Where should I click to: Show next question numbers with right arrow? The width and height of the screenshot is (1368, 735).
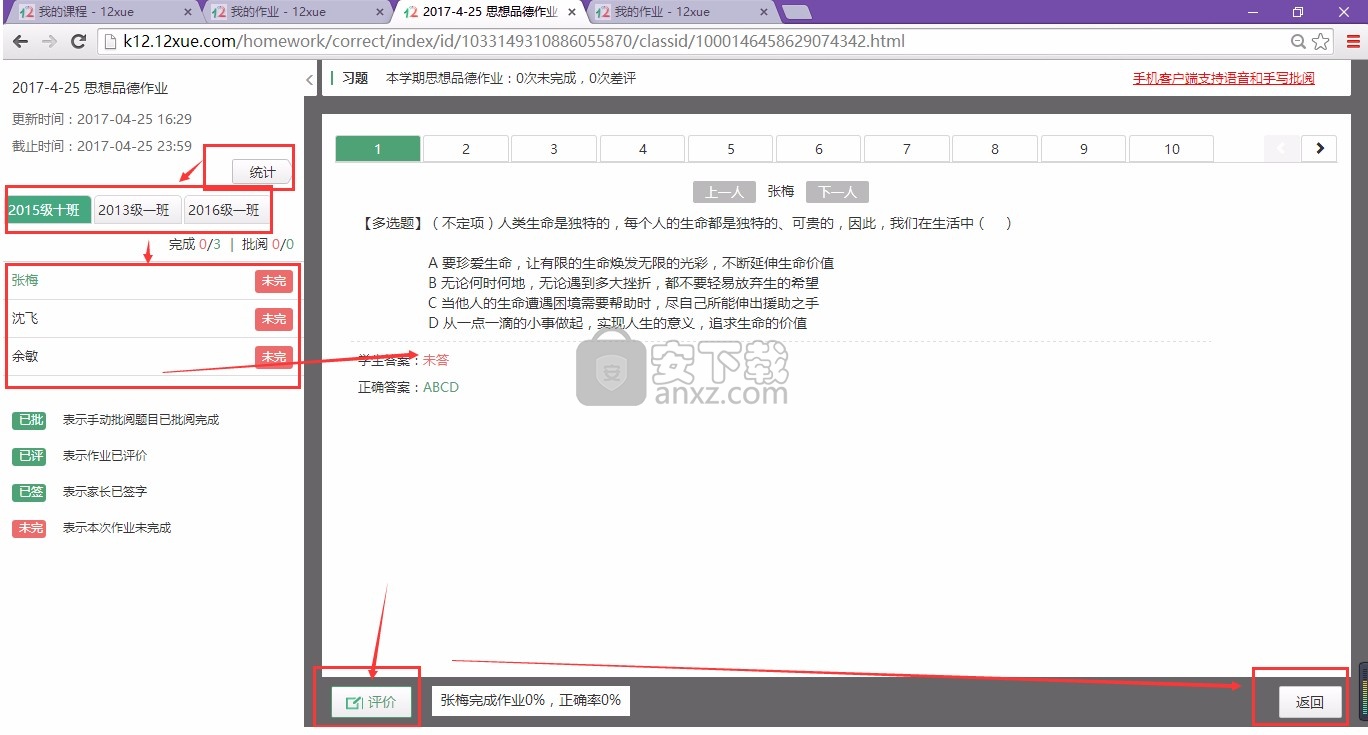[1319, 148]
